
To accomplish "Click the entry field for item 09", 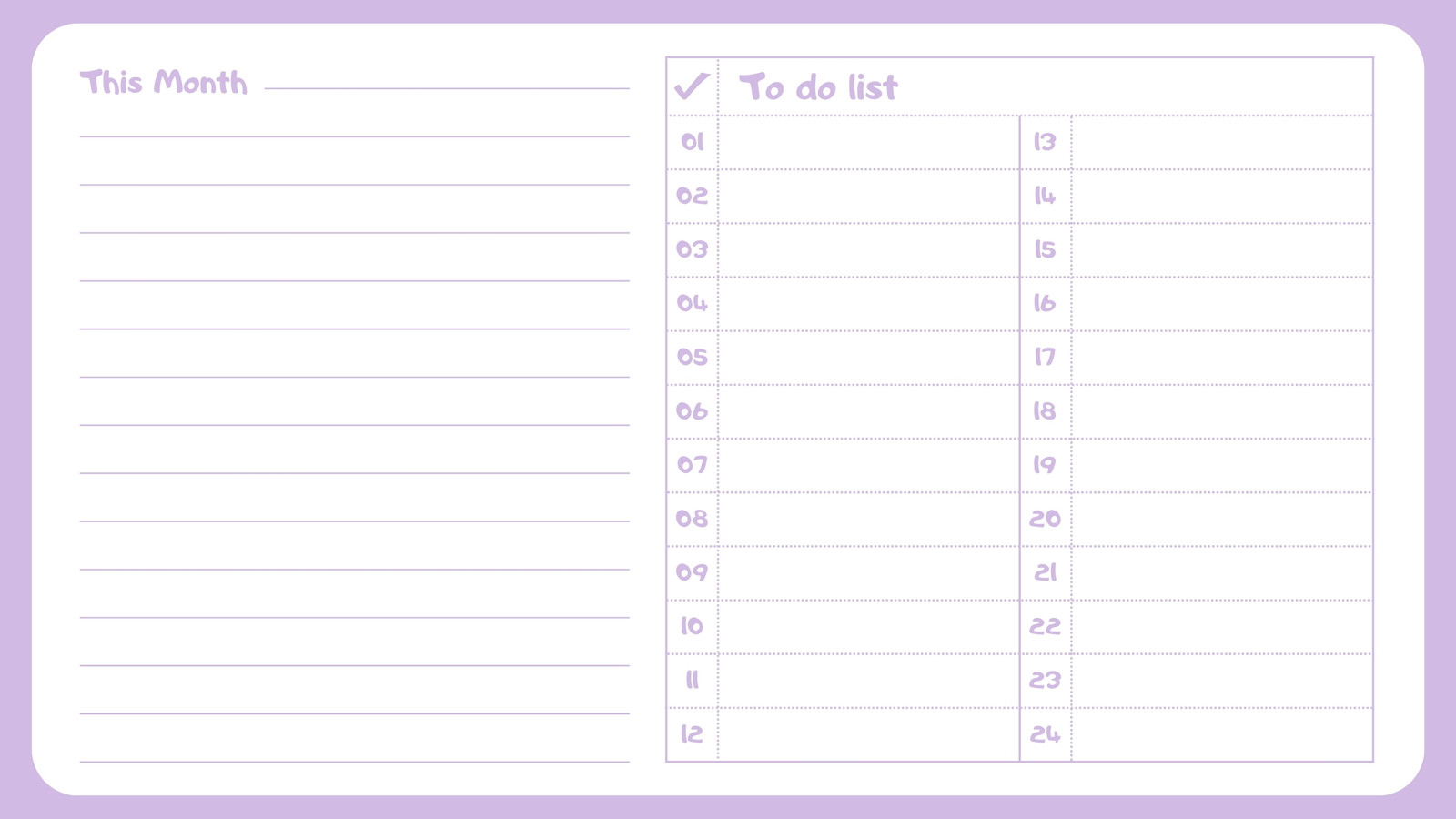I will tap(869, 573).
